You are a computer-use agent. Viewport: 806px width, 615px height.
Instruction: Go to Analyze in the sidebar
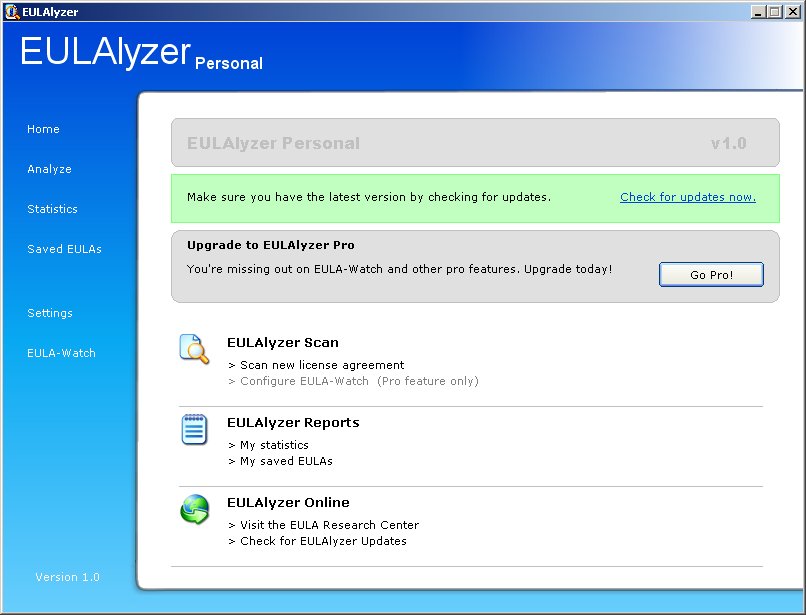[49, 169]
